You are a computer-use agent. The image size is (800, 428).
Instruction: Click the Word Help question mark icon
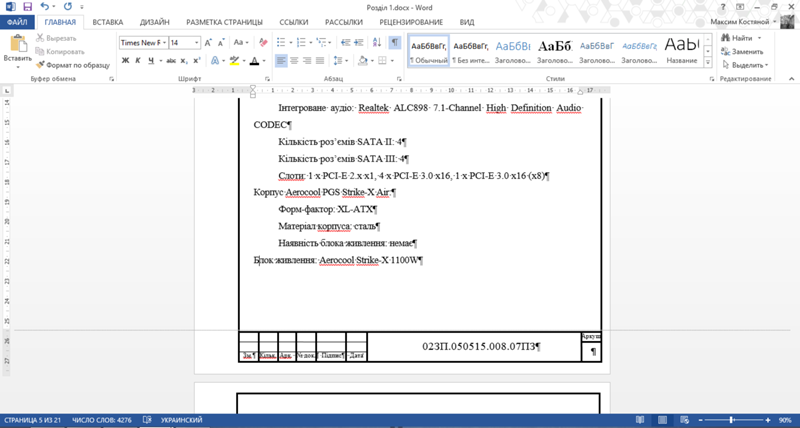tap(723, 7)
